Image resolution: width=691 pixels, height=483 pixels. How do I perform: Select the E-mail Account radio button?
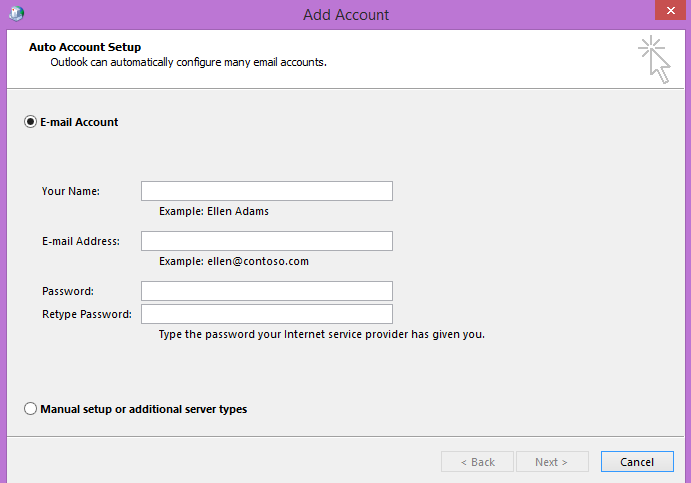[30, 122]
